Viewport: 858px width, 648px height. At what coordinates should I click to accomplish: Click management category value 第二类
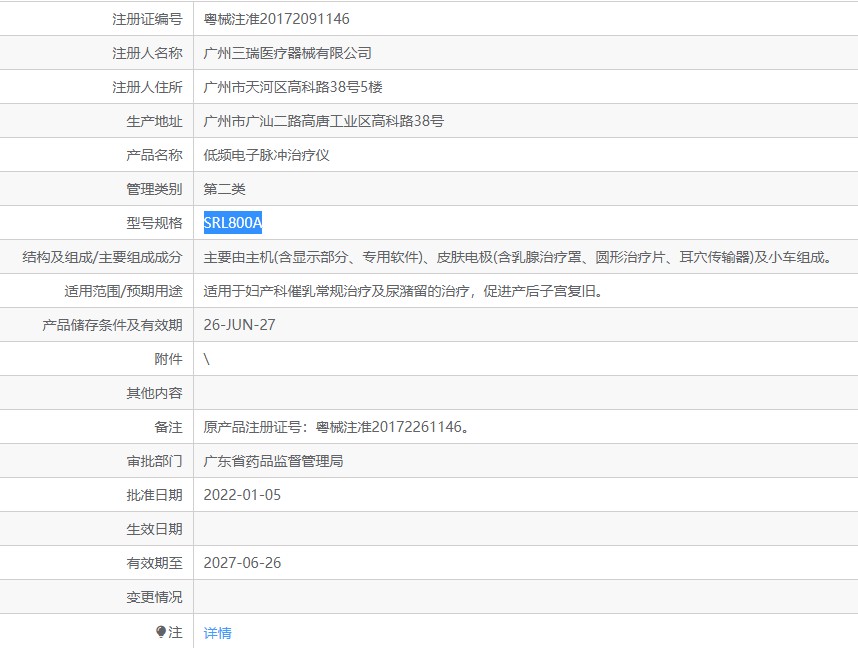pos(224,189)
